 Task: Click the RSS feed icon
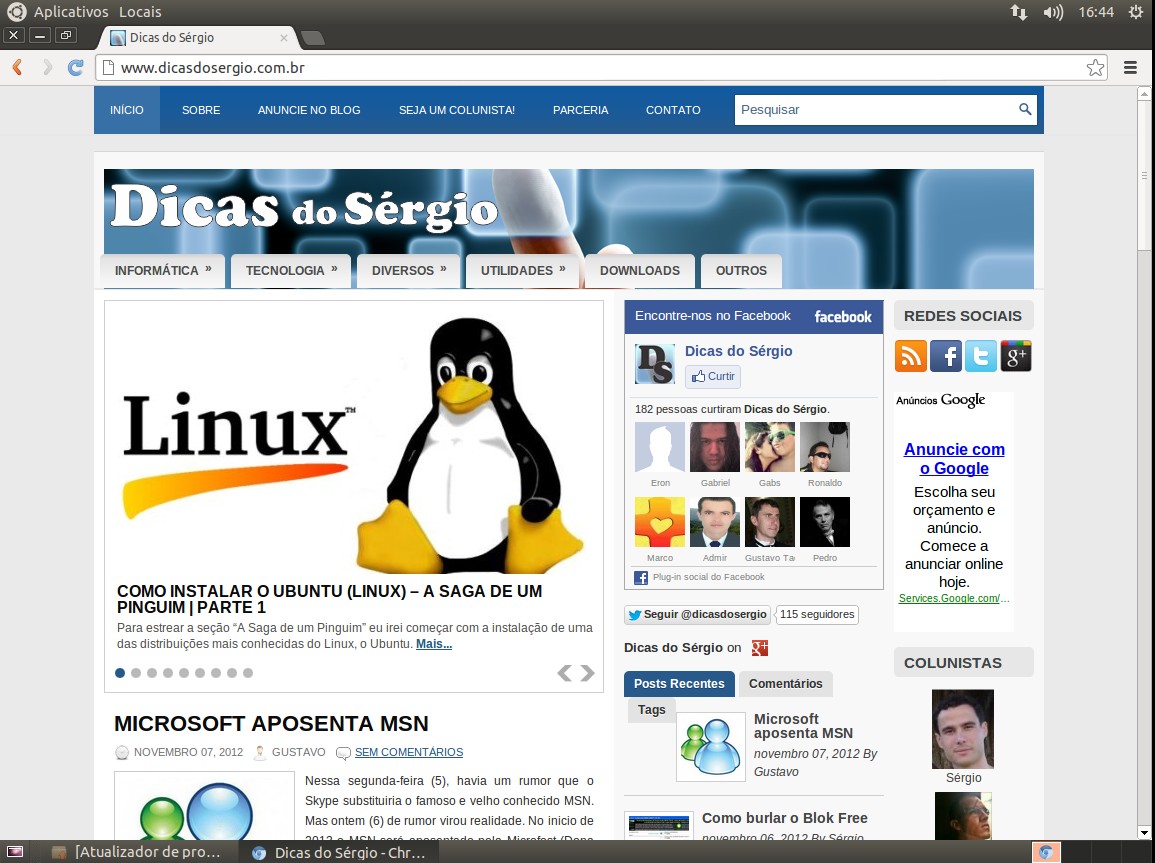click(x=910, y=356)
